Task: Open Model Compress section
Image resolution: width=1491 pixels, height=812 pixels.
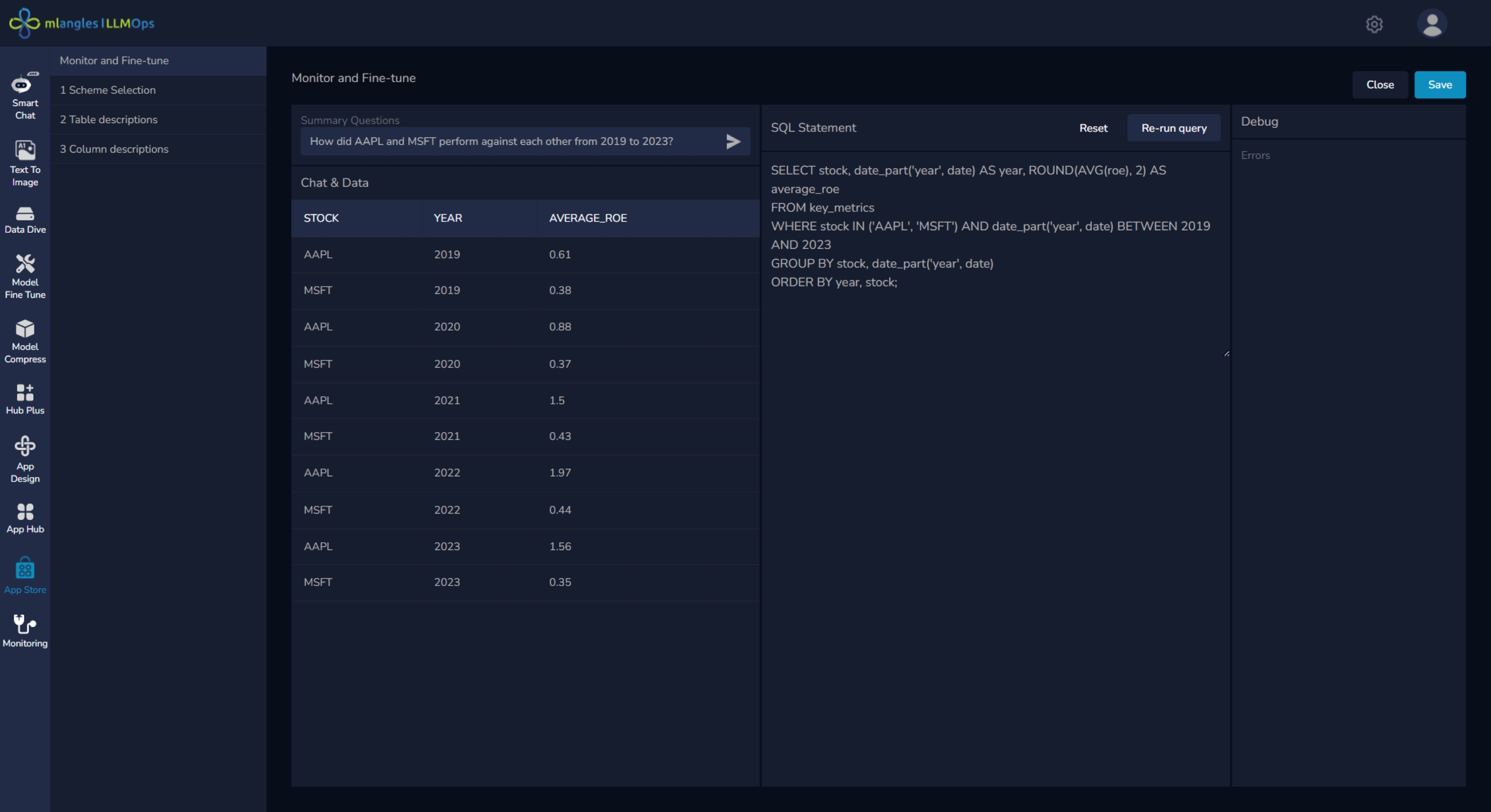Action: point(25,341)
